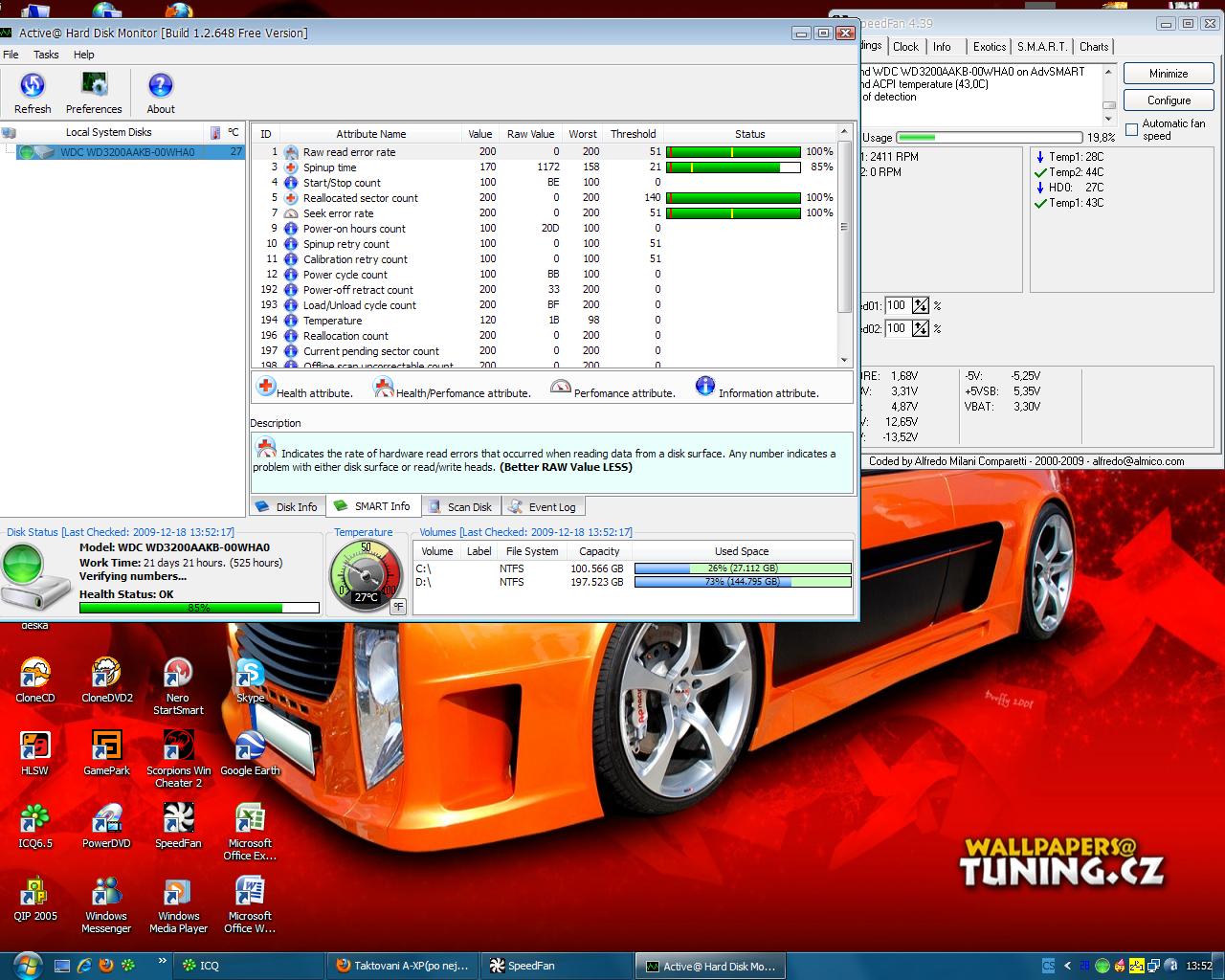
Task: Open the Tasks menu
Action: point(46,55)
